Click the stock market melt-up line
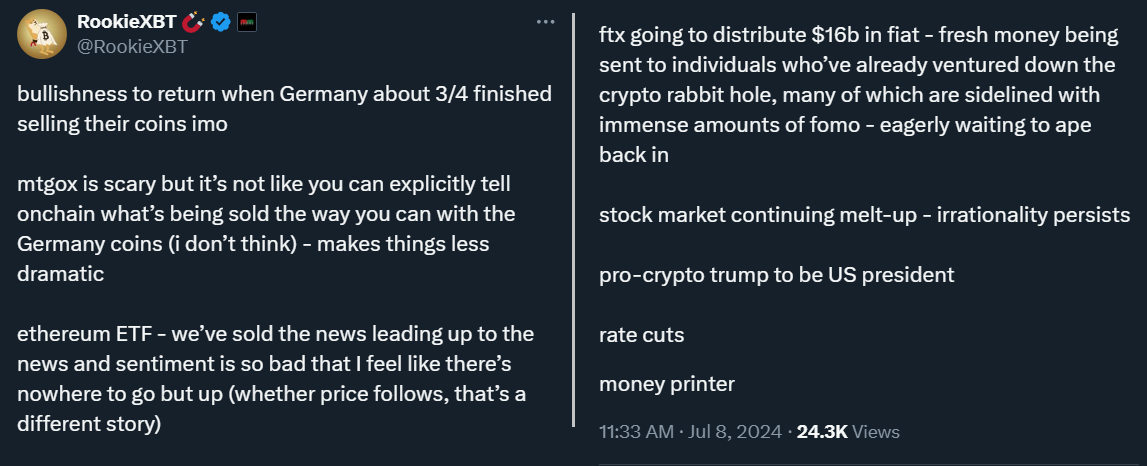This screenshot has width=1147, height=466. 865,215
